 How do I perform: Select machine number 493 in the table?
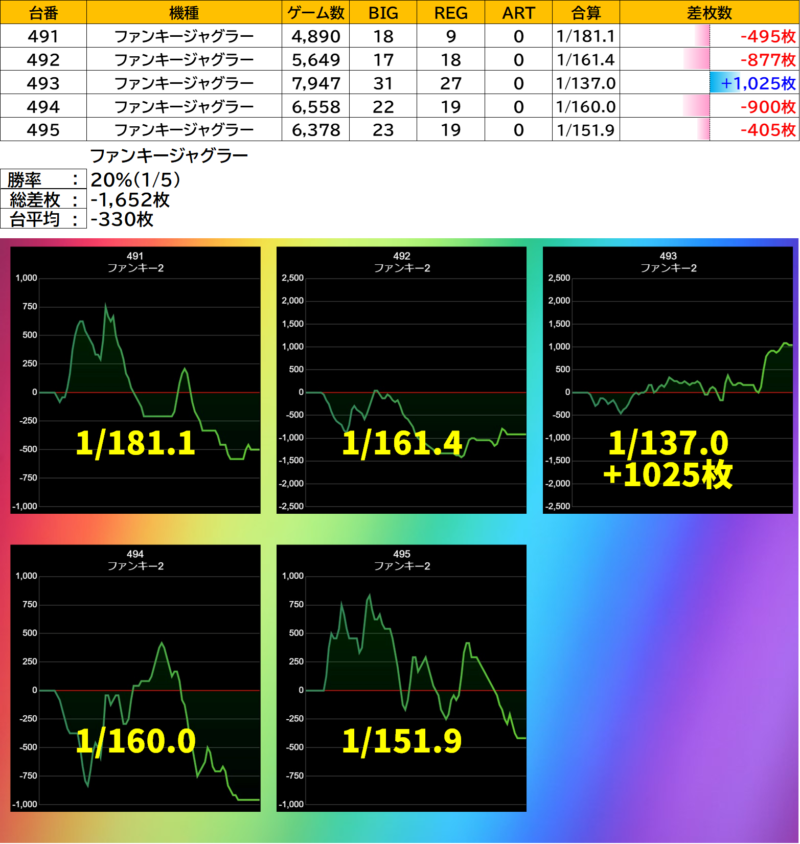(43, 83)
